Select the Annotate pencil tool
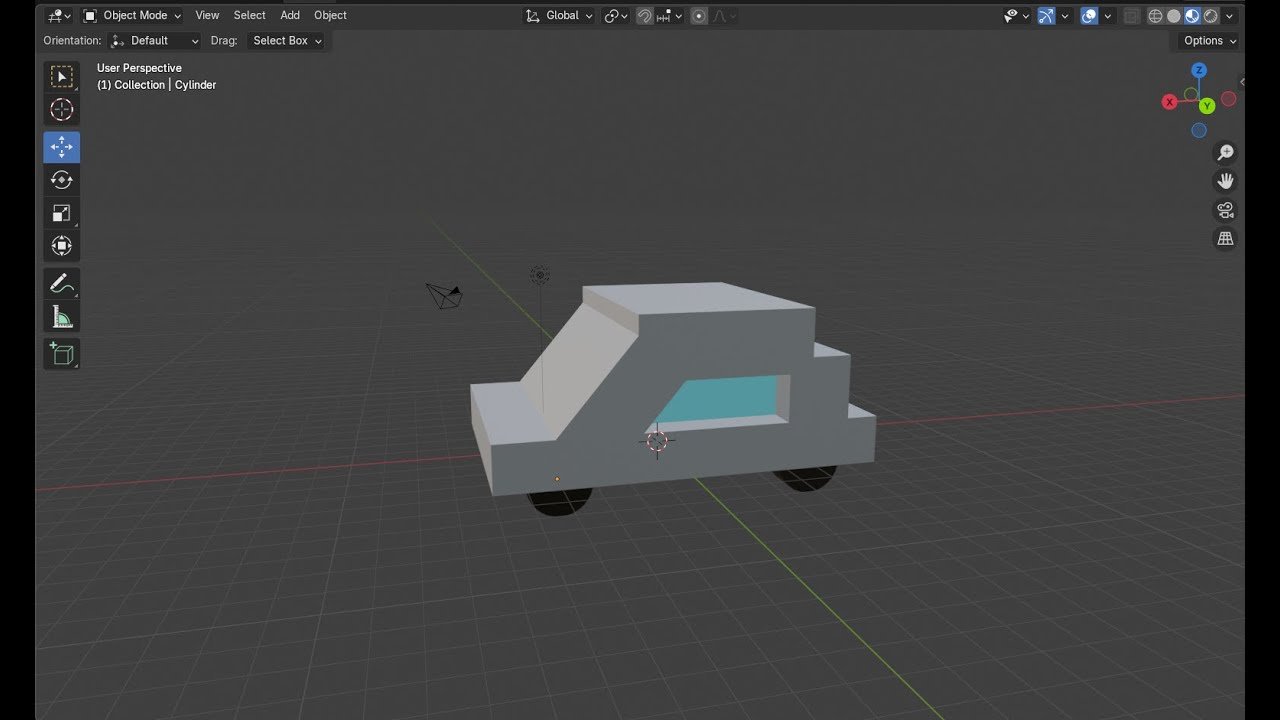The width and height of the screenshot is (1280, 720). tap(61, 284)
